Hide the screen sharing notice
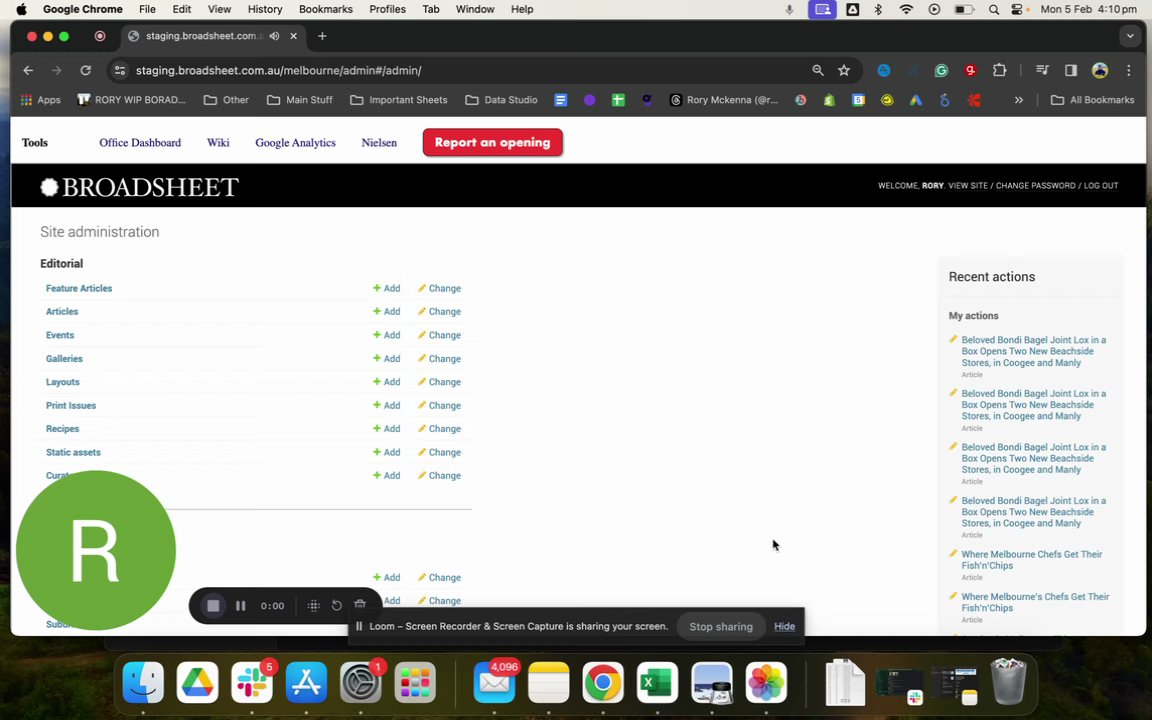Image resolution: width=1152 pixels, height=720 pixels. [784, 627]
